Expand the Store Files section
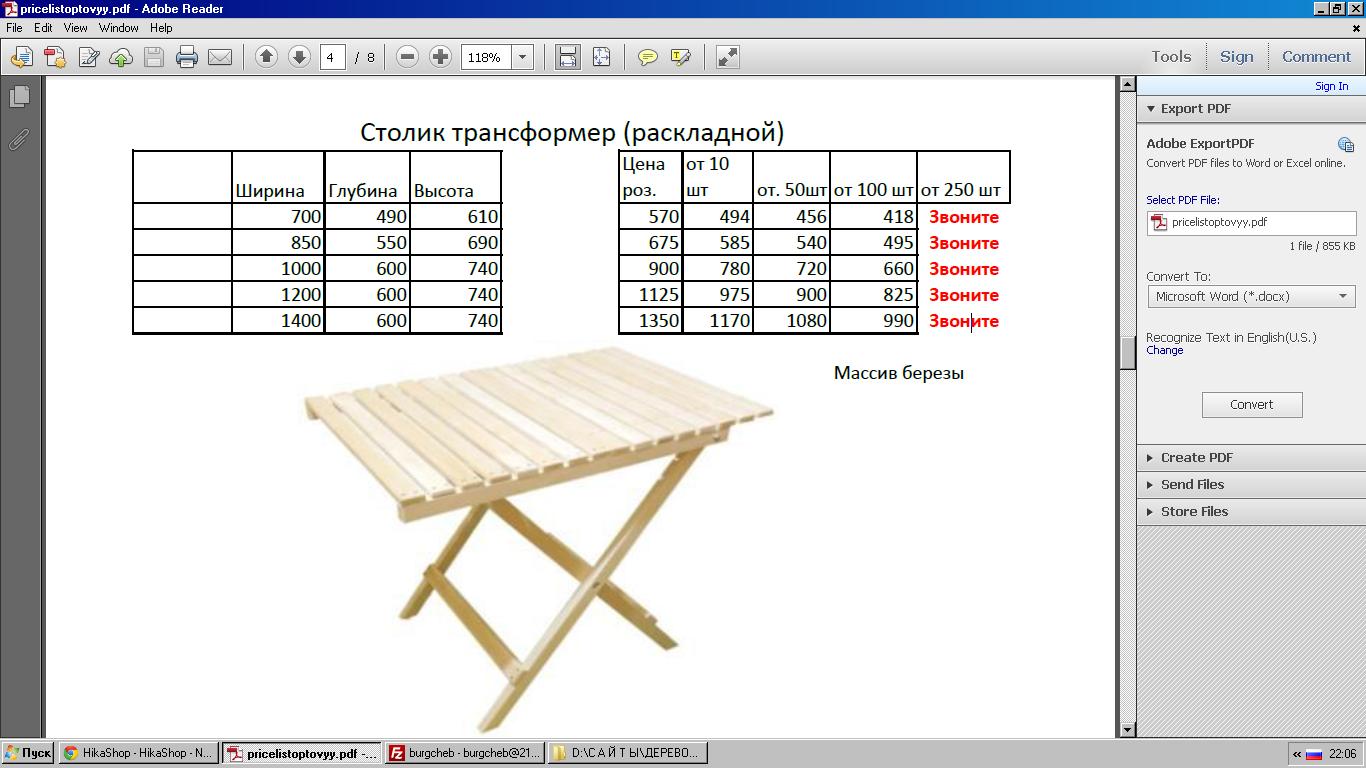The height and width of the screenshot is (768, 1366). pyautogui.click(x=1251, y=511)
